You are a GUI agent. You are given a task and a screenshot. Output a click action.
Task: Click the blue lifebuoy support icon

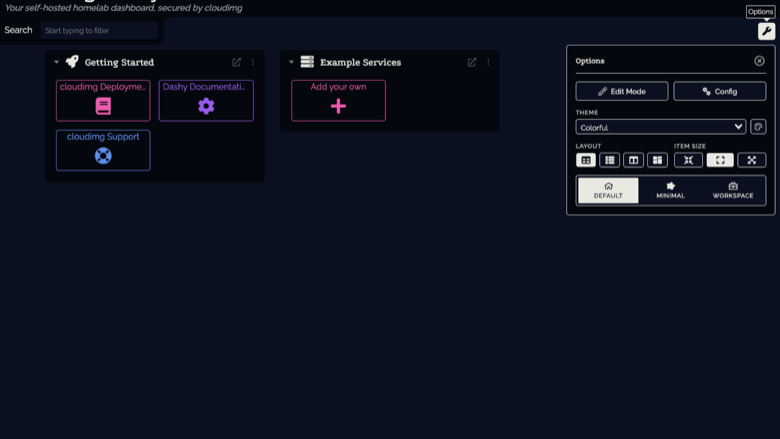click(103, 156)
